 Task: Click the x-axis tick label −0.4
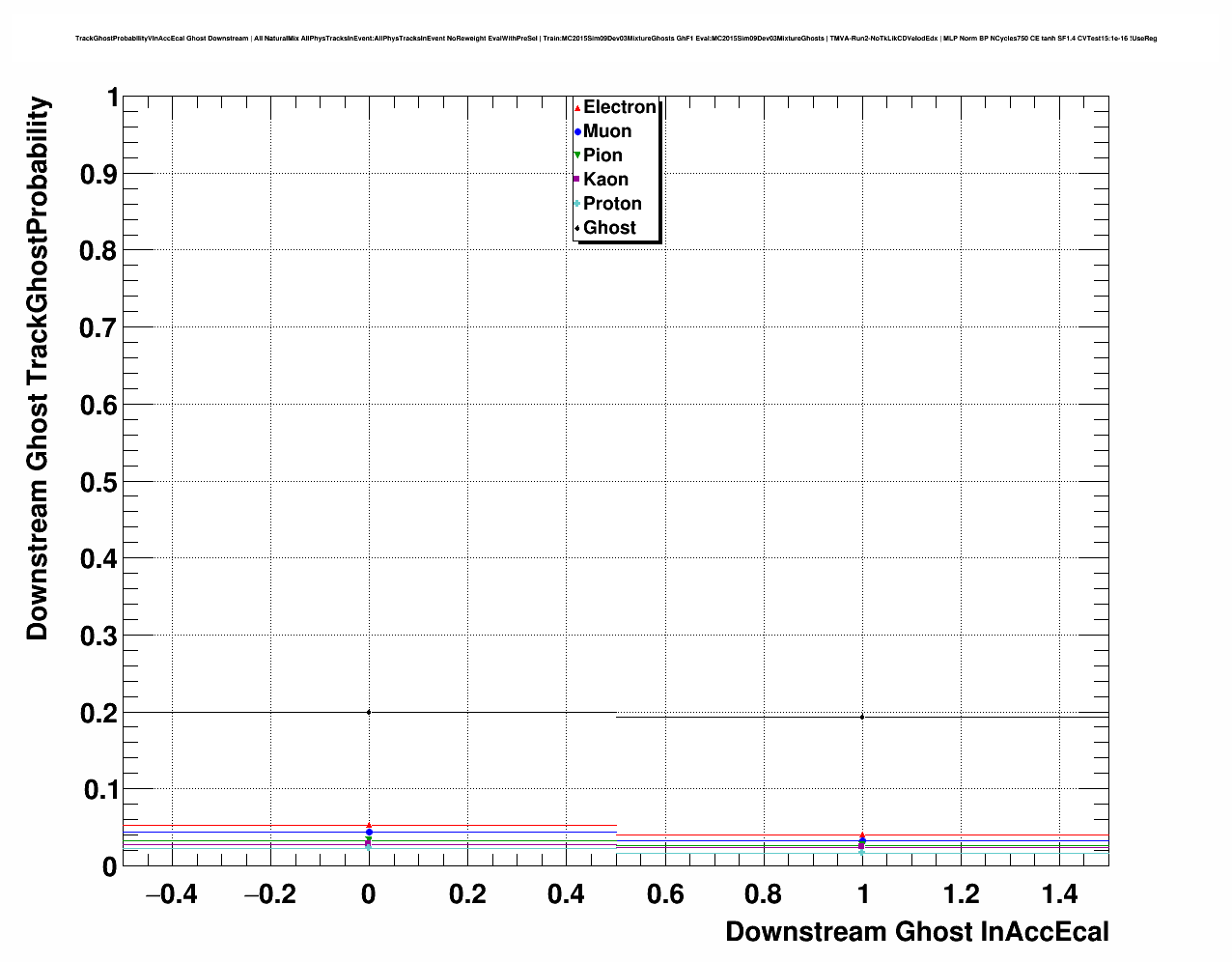170,895
